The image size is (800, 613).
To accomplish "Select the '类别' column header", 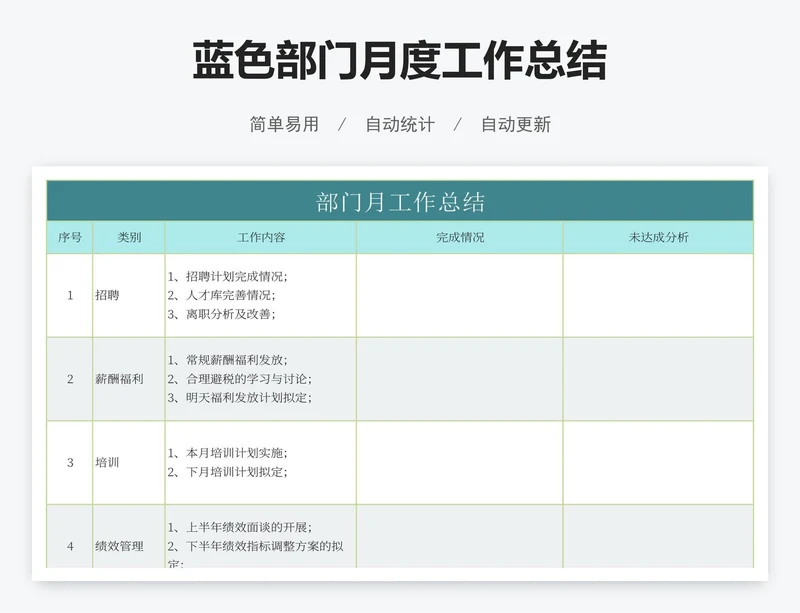I will (x=129, y=237).
